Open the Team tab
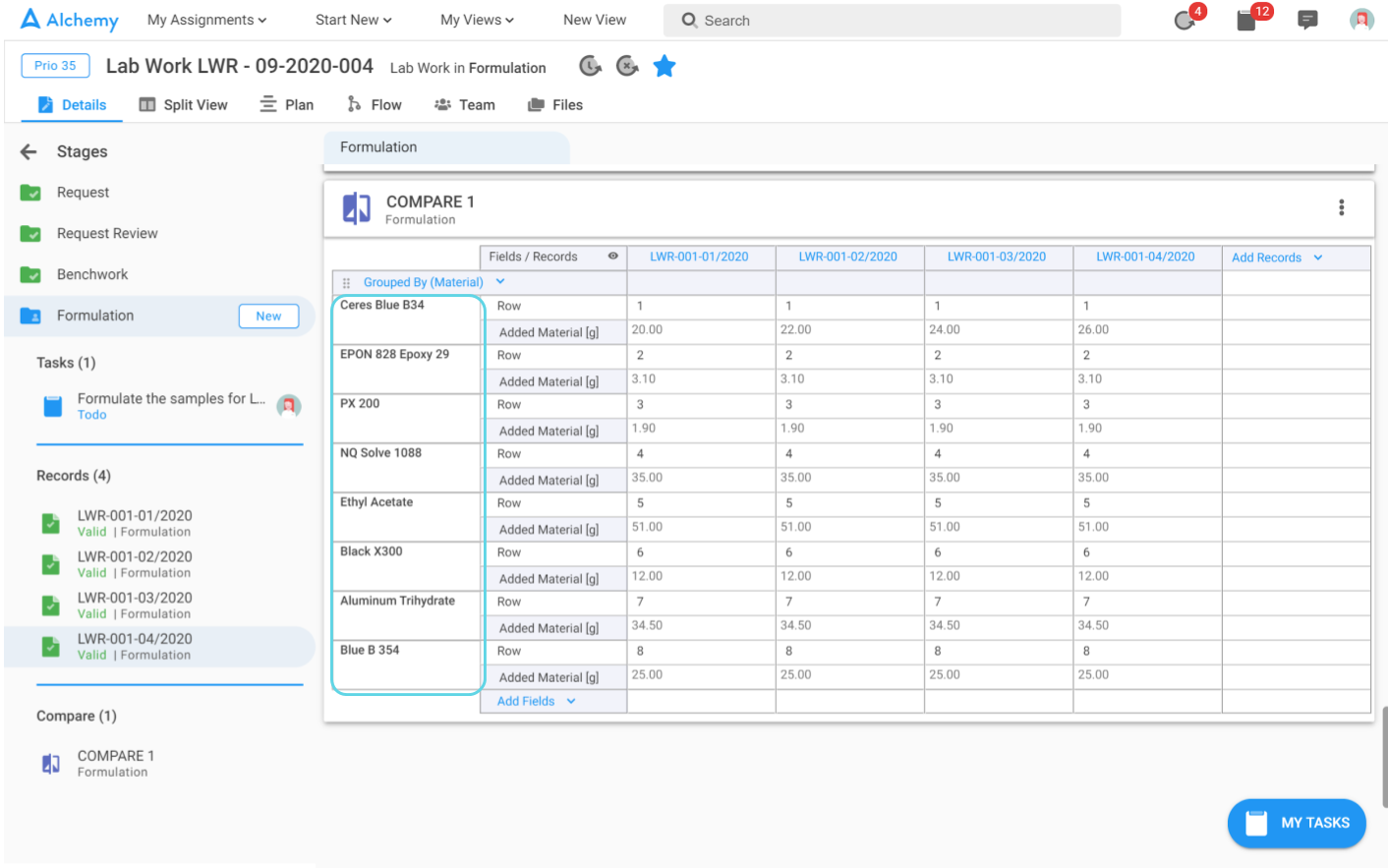This screenshot has height=868, width=1388. pos(464,105)
